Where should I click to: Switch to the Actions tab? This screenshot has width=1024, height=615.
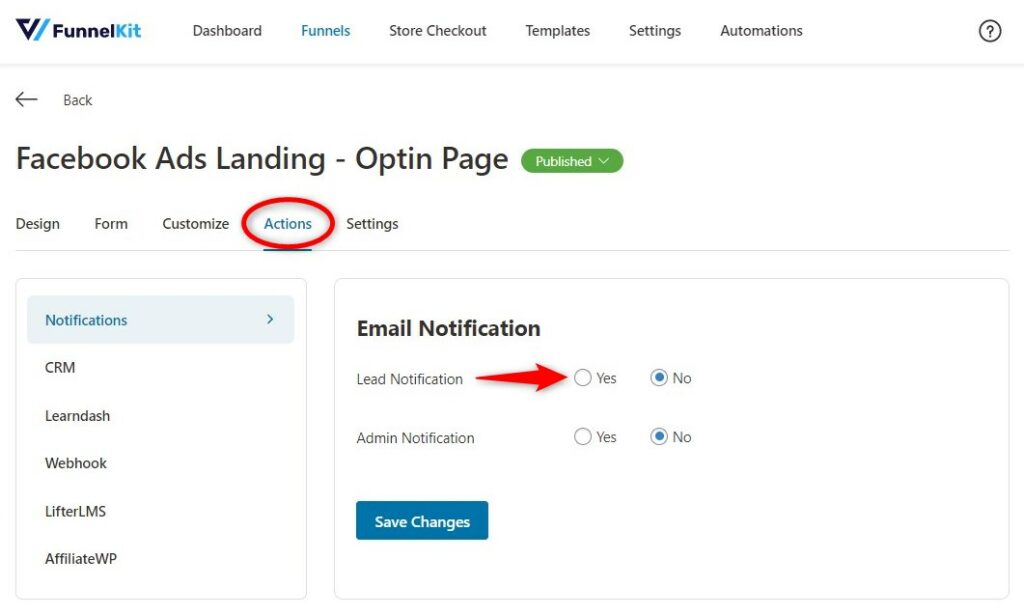(x=288, y=224)
